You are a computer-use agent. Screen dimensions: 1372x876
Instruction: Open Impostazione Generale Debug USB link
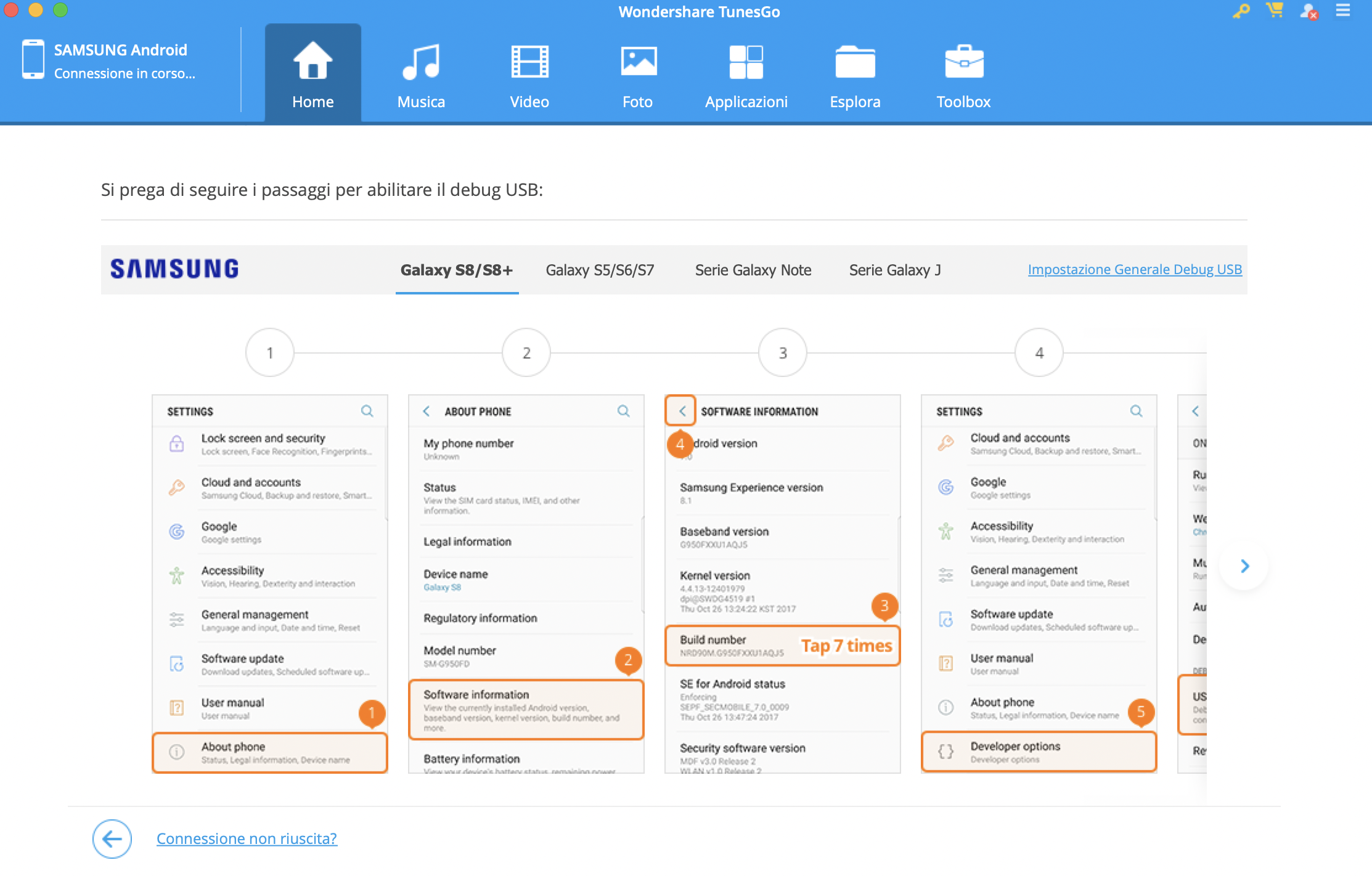1135,269
